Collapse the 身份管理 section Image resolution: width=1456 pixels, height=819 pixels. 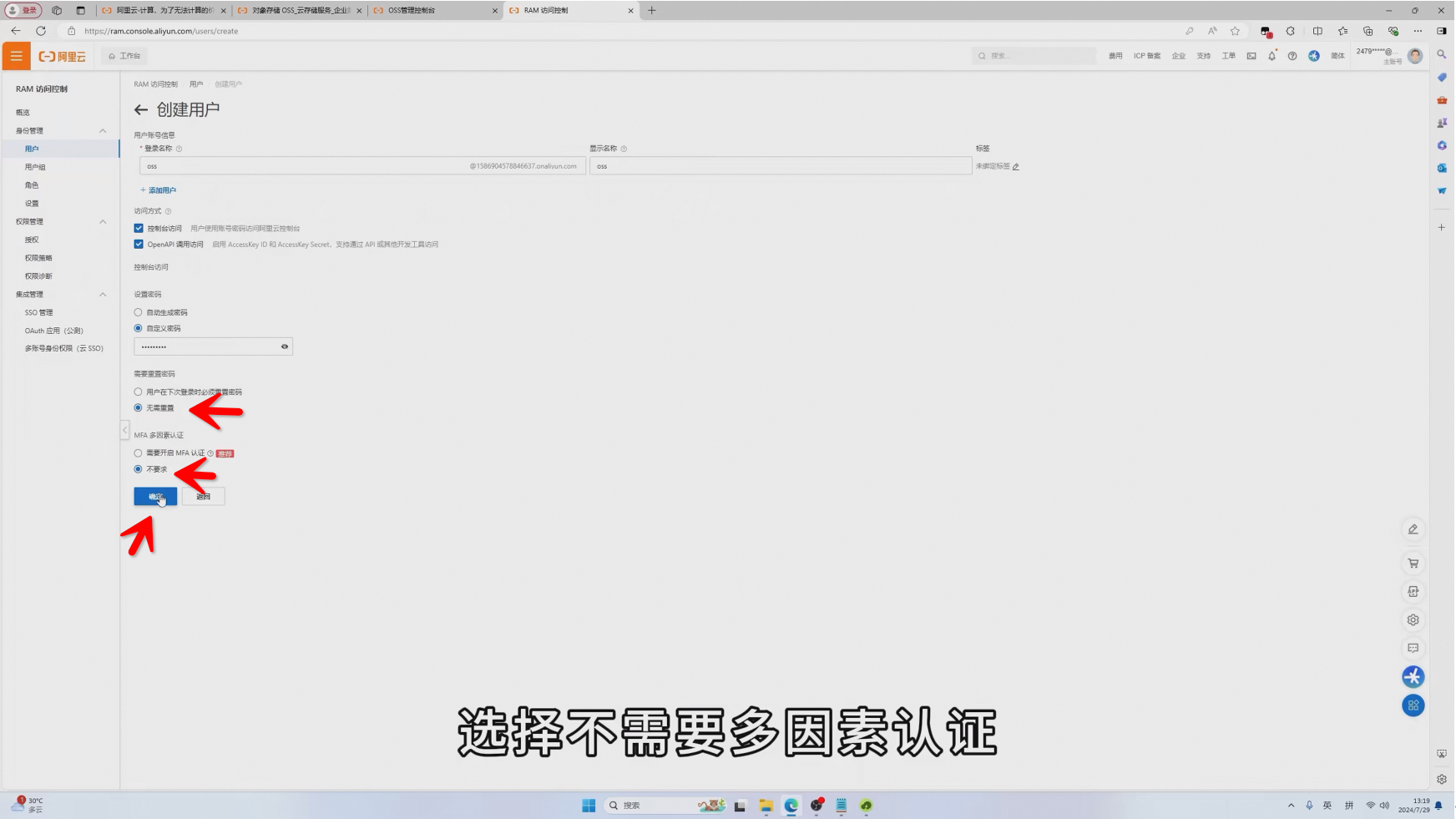pyautogui.click(x=102, y=130)
